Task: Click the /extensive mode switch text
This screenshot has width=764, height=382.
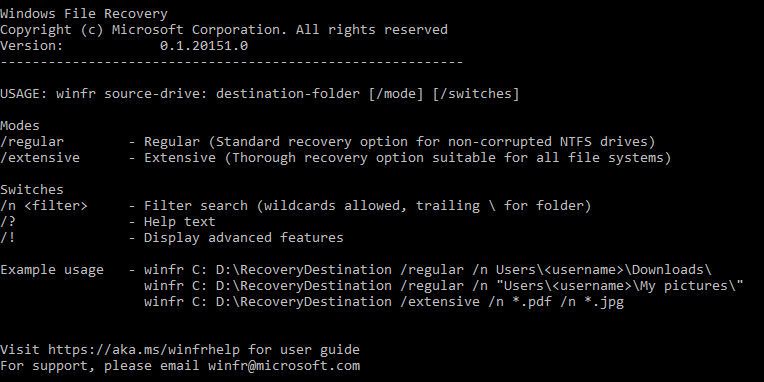Action: tap(40, 158)
